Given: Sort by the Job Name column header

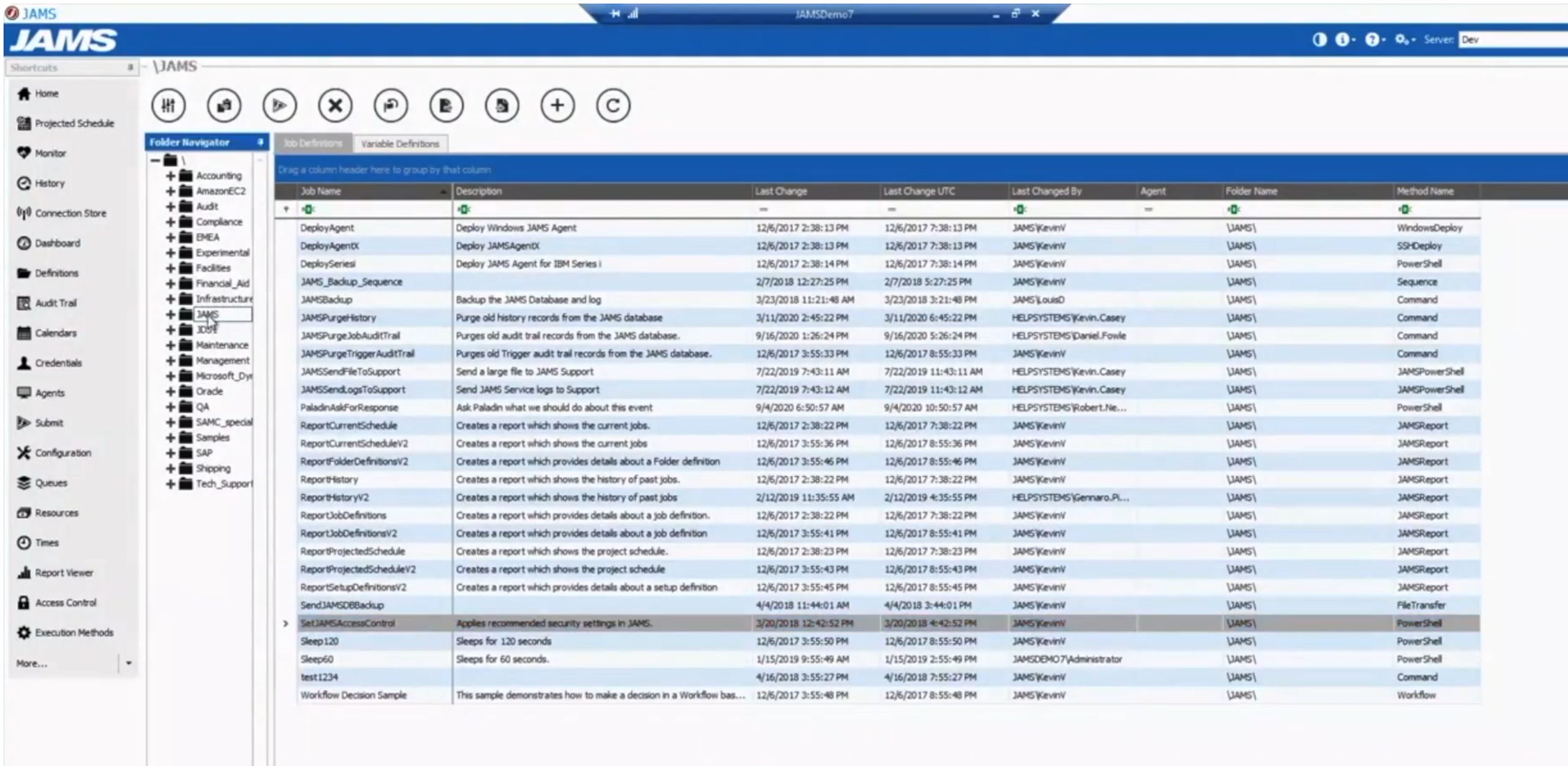Looking at the screenshot, I should pos(374,191).
